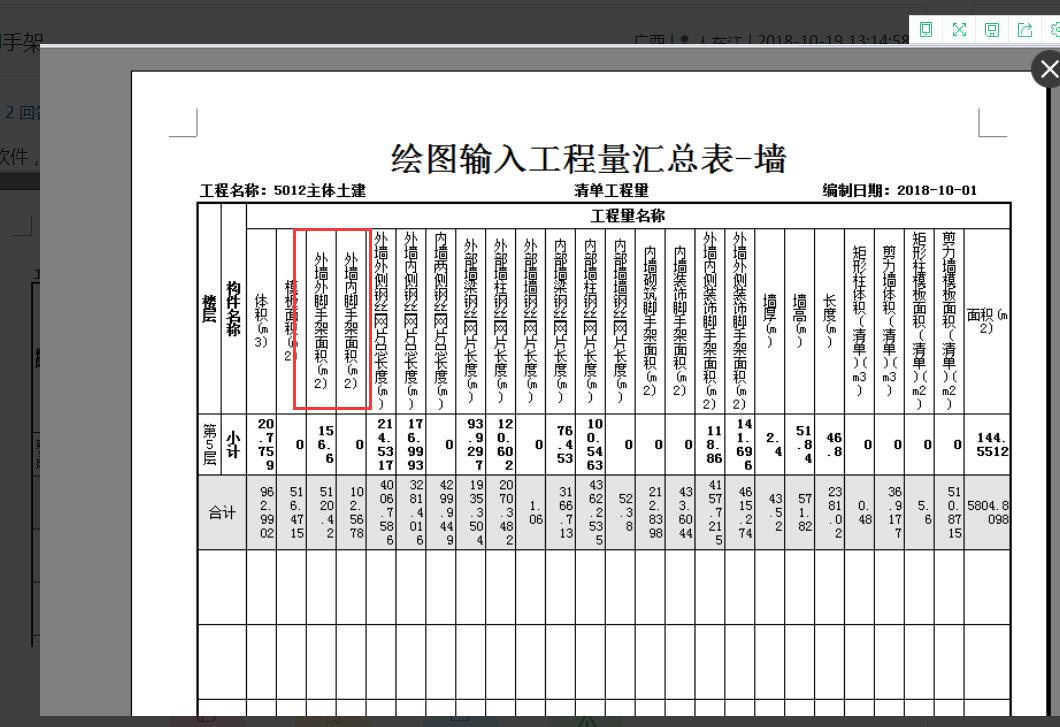Click the 清单工程量 heading

[x=611, y=191]
